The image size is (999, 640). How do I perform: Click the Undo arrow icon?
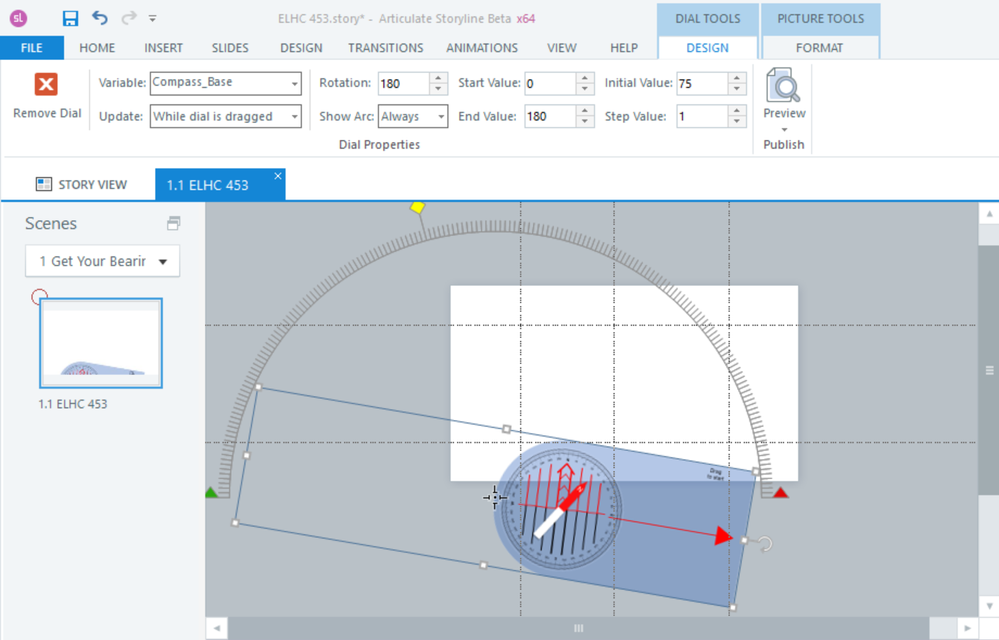click(99, 18)
